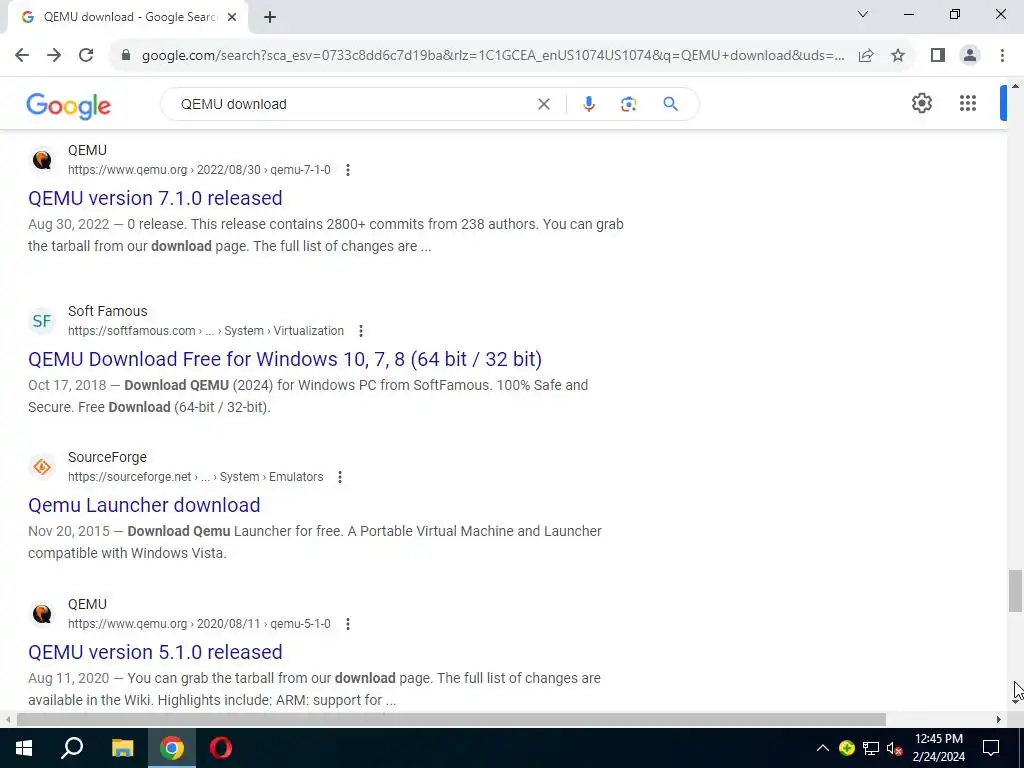Click the scroll-left arrow at the bottom

click(x=8, y=720)
